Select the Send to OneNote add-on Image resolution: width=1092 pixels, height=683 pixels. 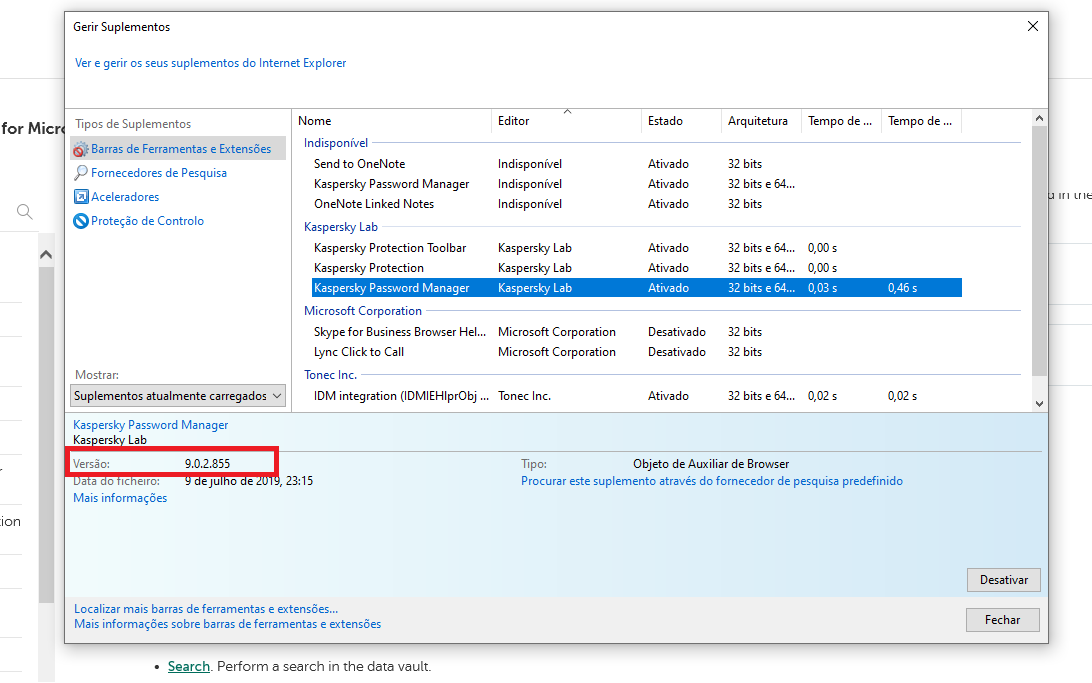pos(359,164)
